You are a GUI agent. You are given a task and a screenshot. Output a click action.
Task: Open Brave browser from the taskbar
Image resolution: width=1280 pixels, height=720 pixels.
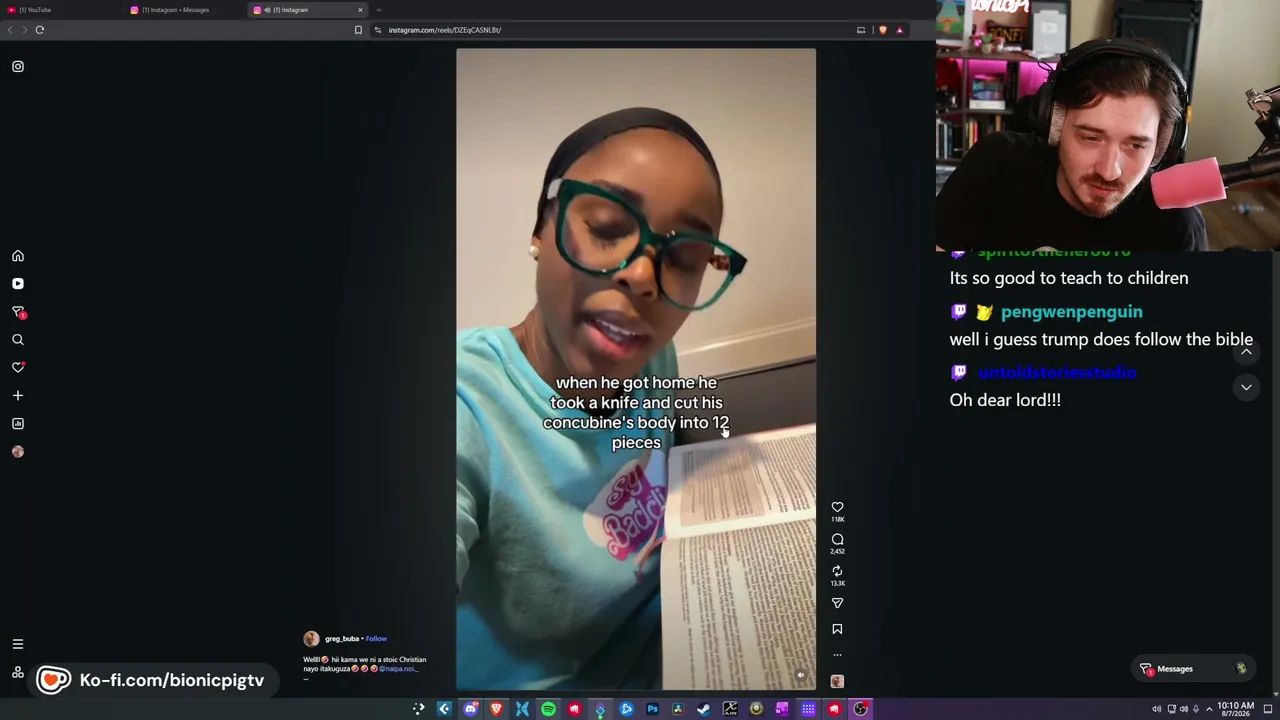coord(496,709)
